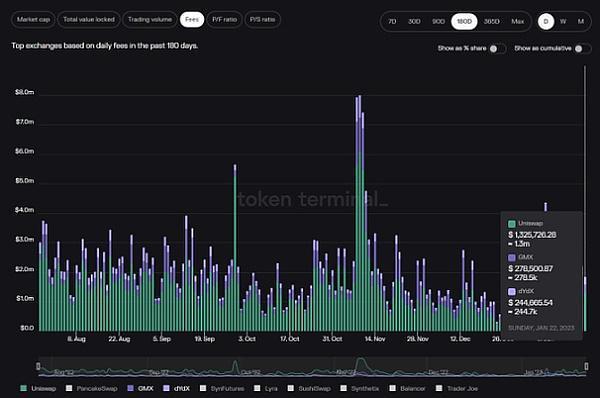Screen dimensions: 600x398
Task: Toggle PancakeSwap series in legend
Action: (91, 388)
